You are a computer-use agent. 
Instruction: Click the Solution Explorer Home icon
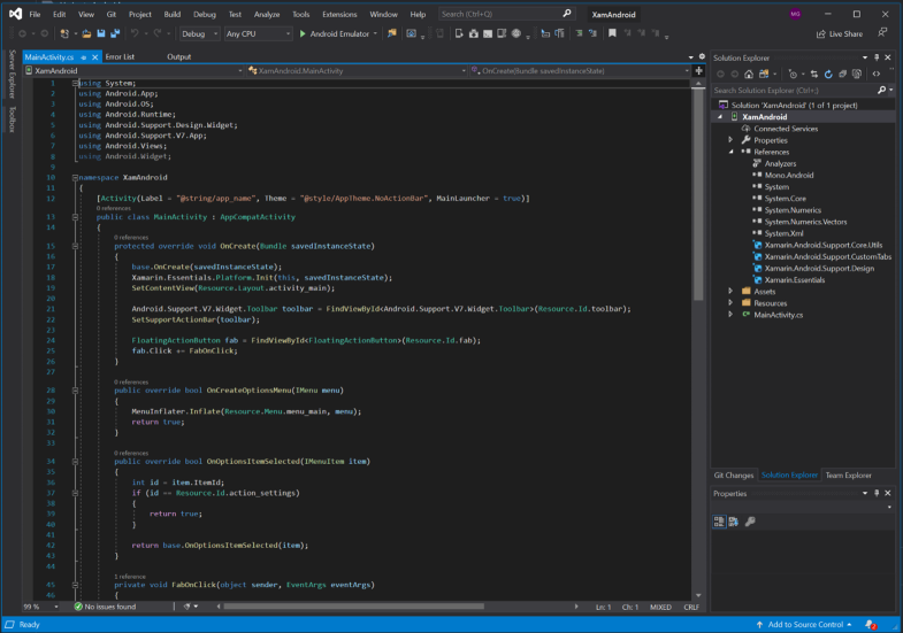click(x=749, y=74)
